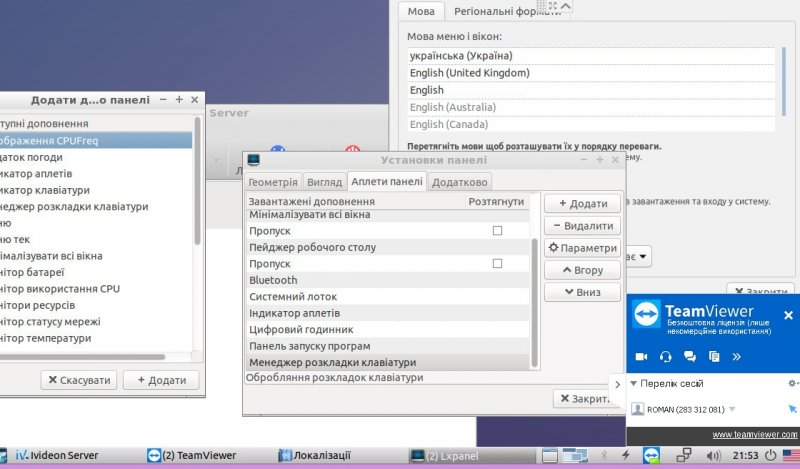Toggle stretch checkbox for second Пропуск row
The height and width of the screenshot is (469, 800).
(x=497, y=264)
